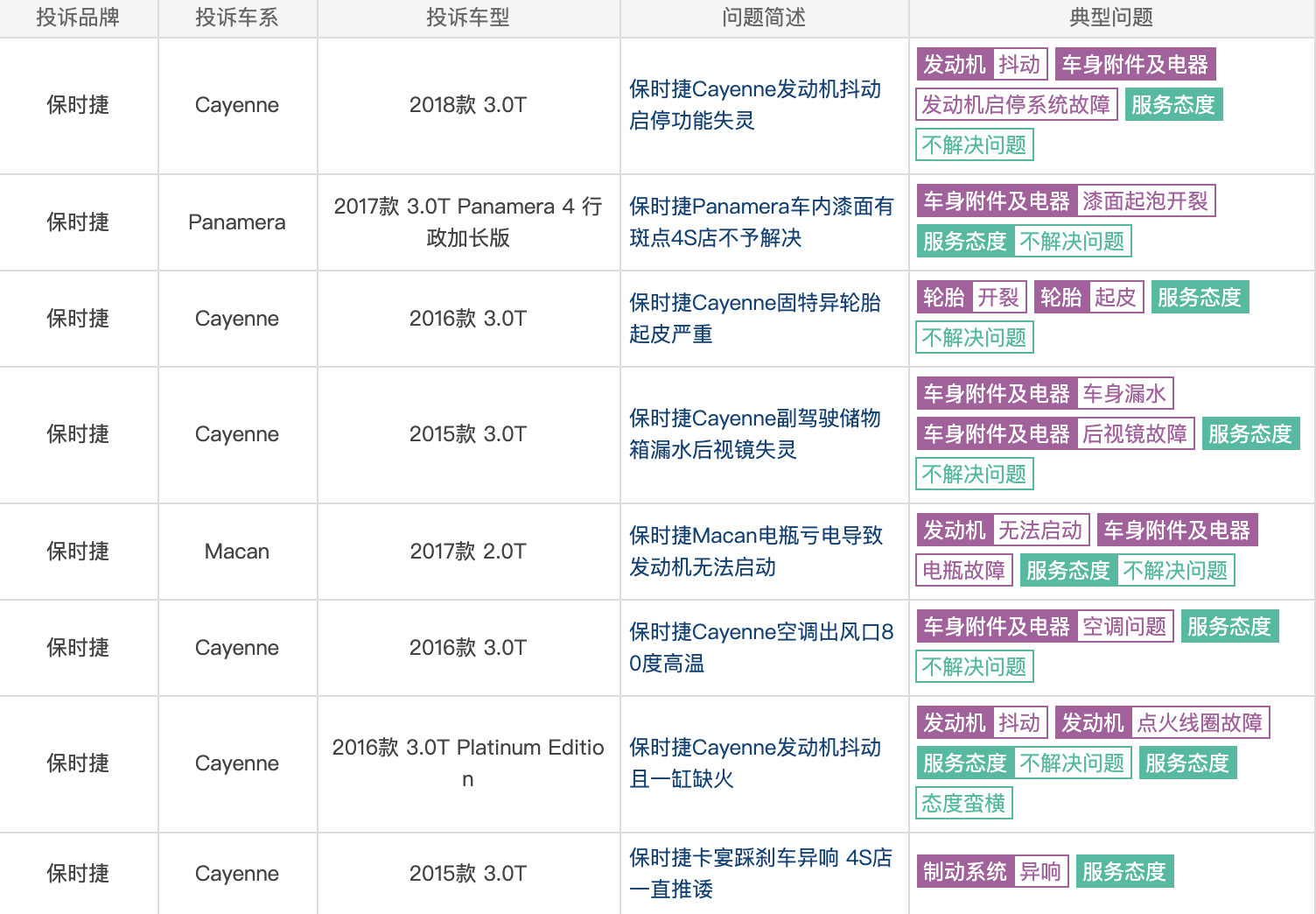Click "2015款 3.0T" cell in 储物箱漏水 row

(468, 434)
